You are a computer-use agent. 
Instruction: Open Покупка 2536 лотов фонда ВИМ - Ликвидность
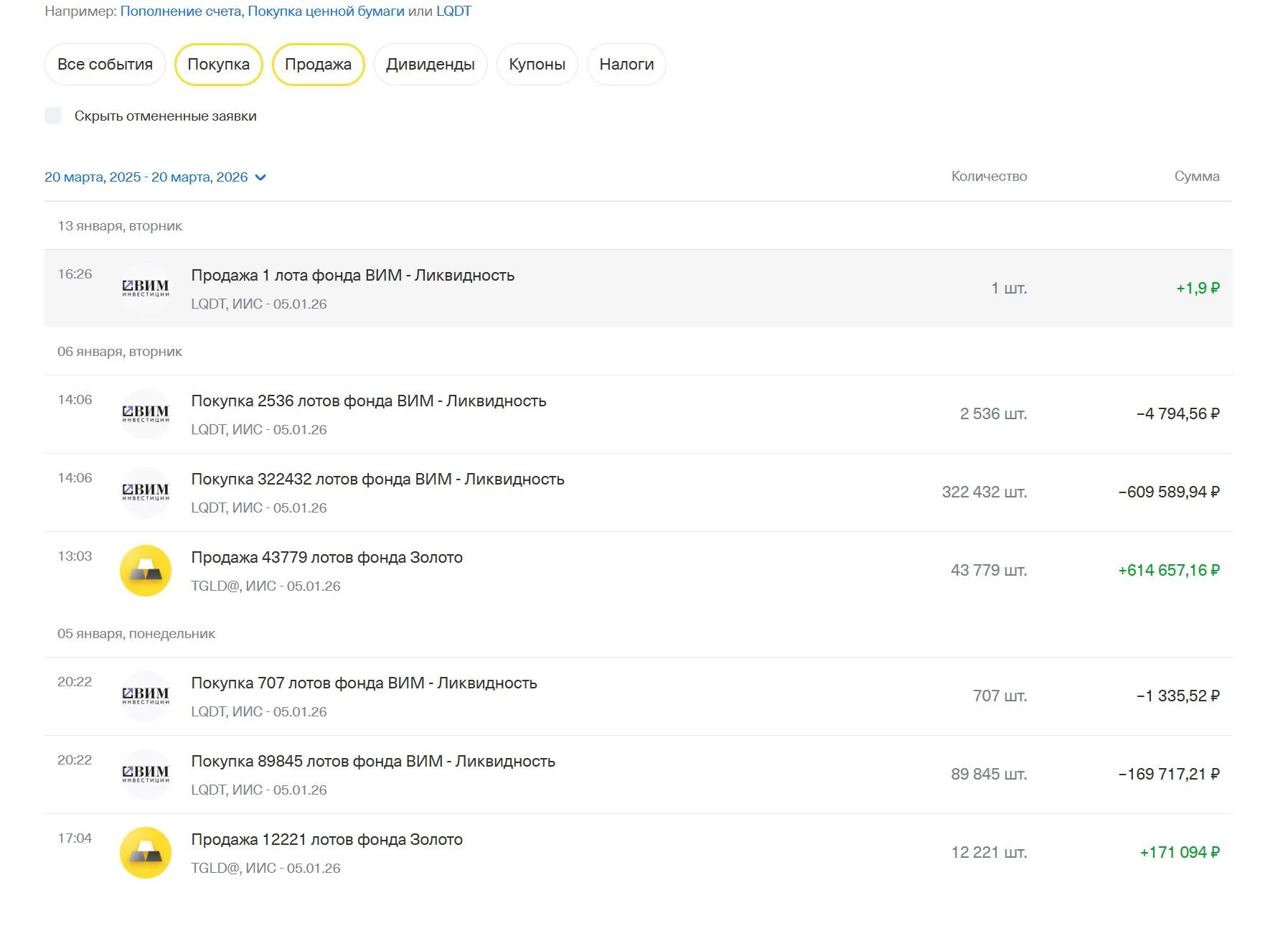pyautogui.click(x=639, y=414)
